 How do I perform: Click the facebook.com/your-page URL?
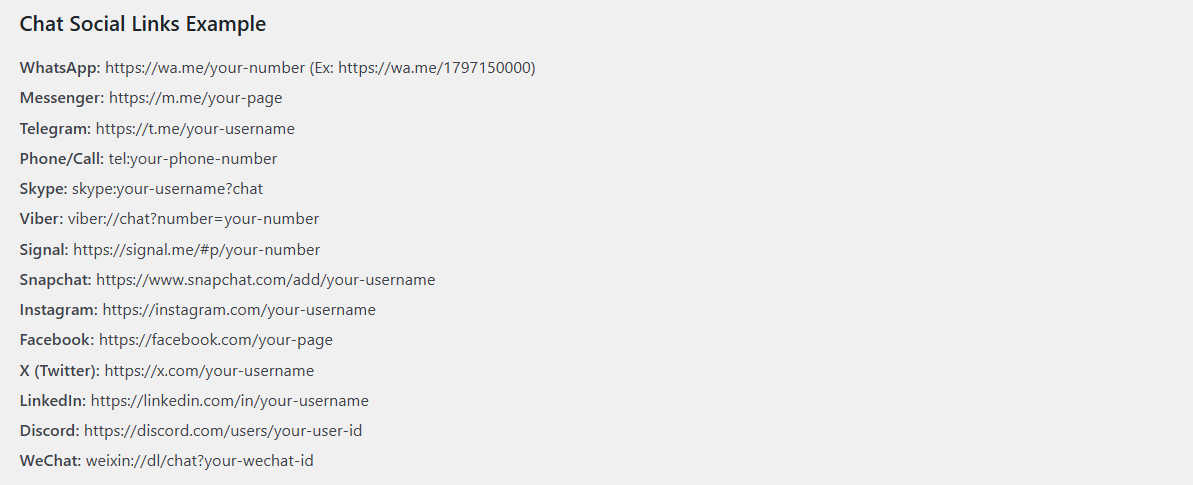(216, 340)
